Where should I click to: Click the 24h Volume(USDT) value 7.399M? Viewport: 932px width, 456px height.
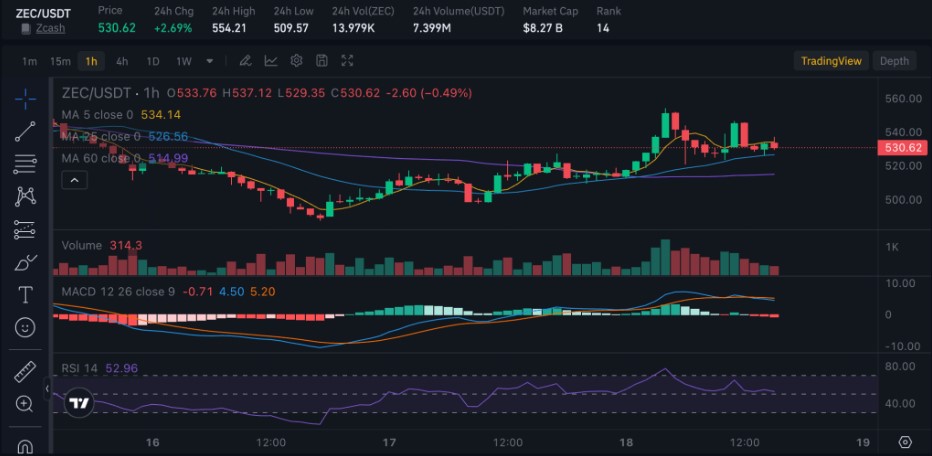click(x=434, y=28)
